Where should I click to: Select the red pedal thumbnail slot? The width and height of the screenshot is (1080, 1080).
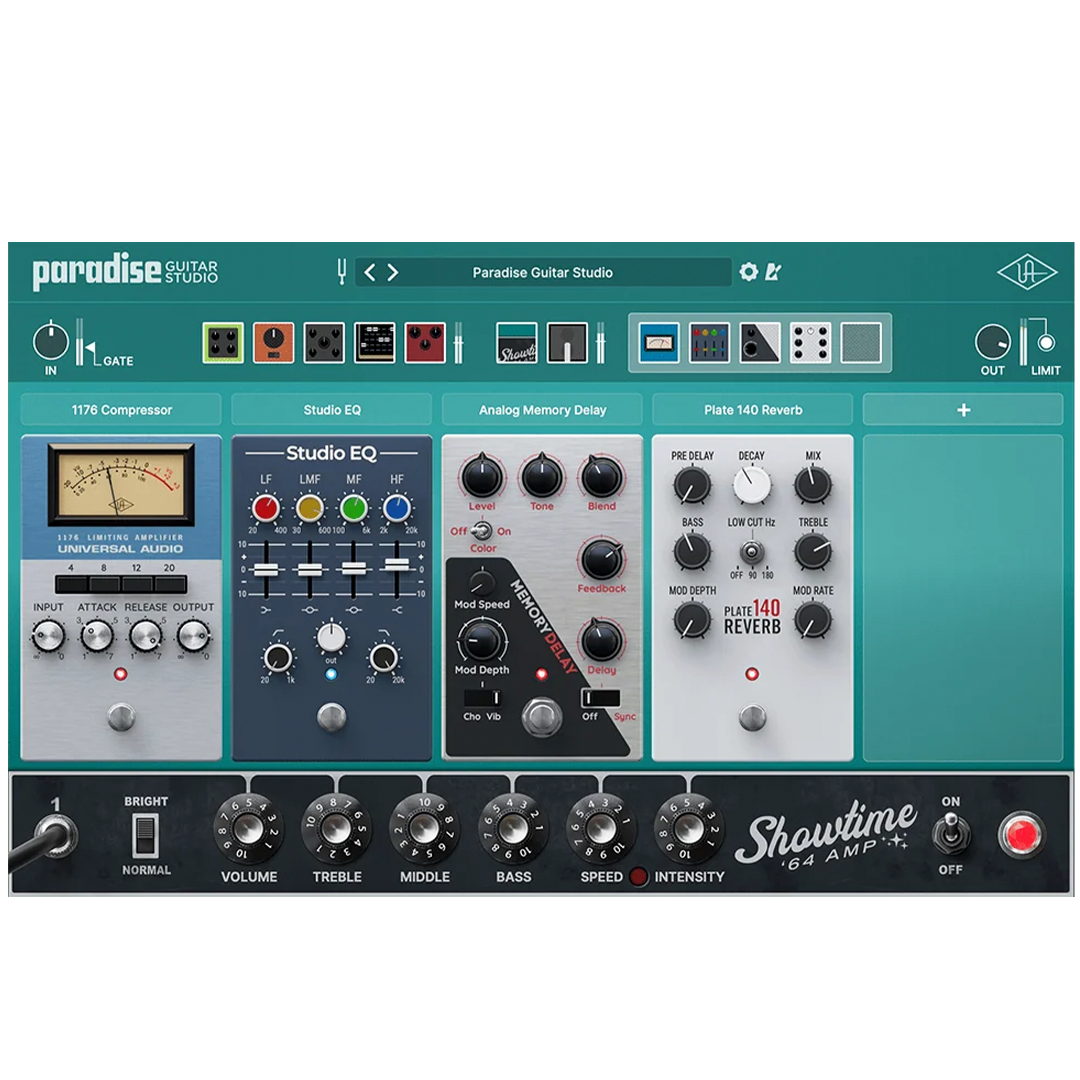425,342
